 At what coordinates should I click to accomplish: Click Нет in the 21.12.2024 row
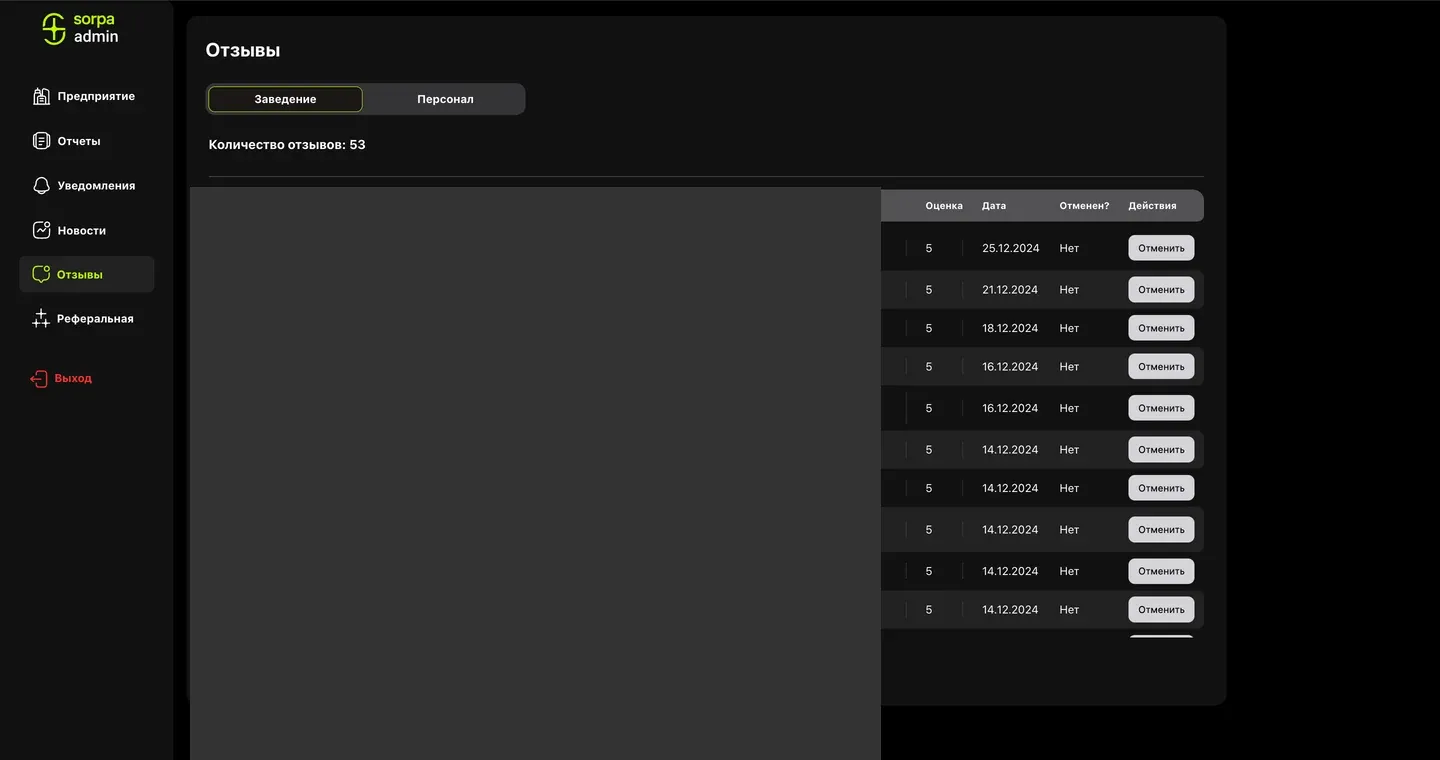1069,290
